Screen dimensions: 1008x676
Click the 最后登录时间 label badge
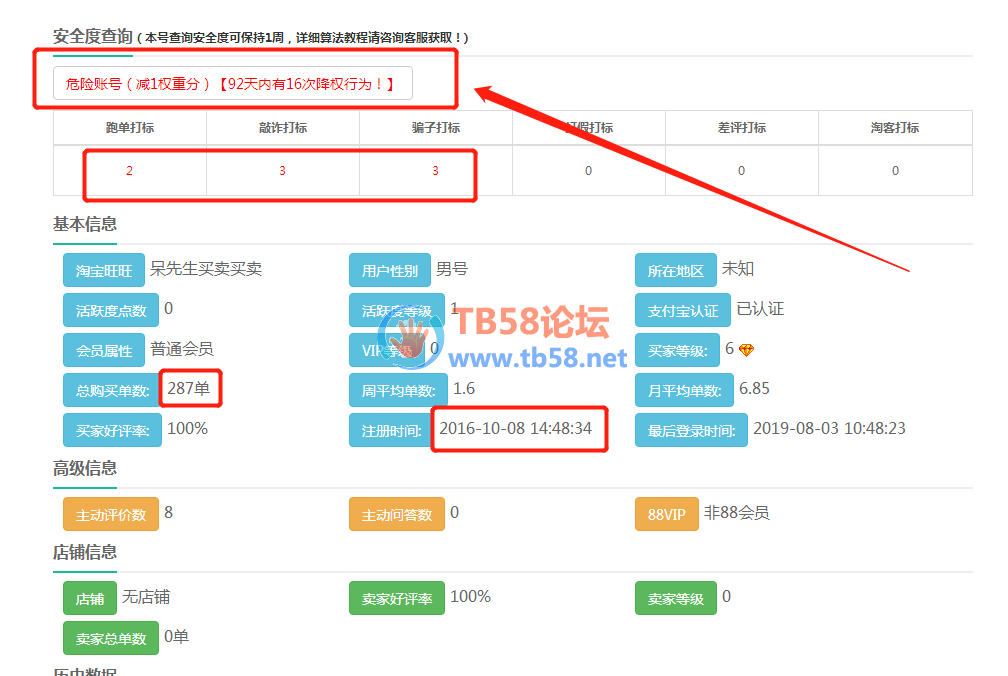[x=691, y=431]
